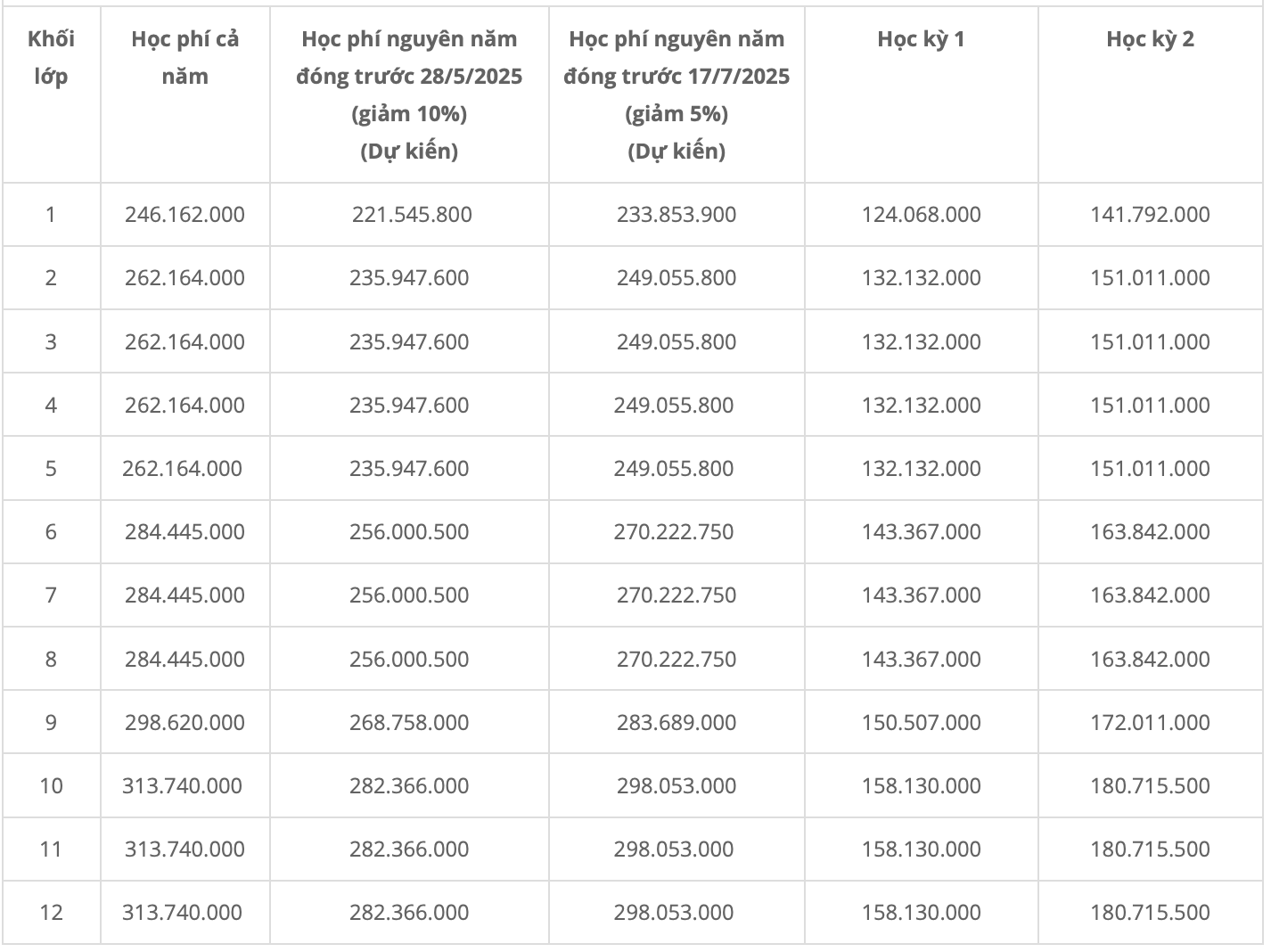The image size is (1271, 952).
Task: Click the grade 6 row number
Action: point(51,532)
